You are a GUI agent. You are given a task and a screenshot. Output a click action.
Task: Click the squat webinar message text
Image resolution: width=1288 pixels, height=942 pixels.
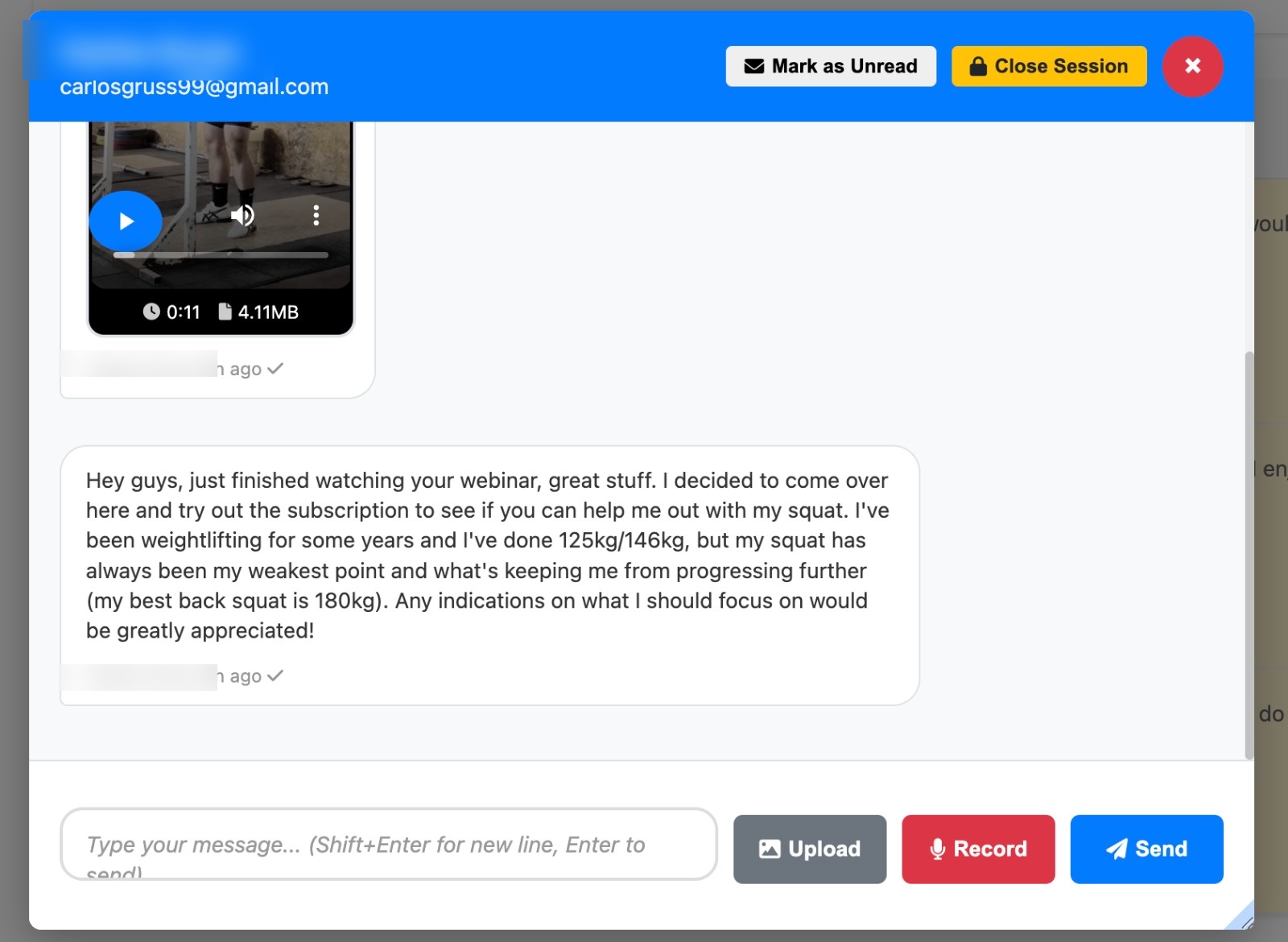(488, 556)
